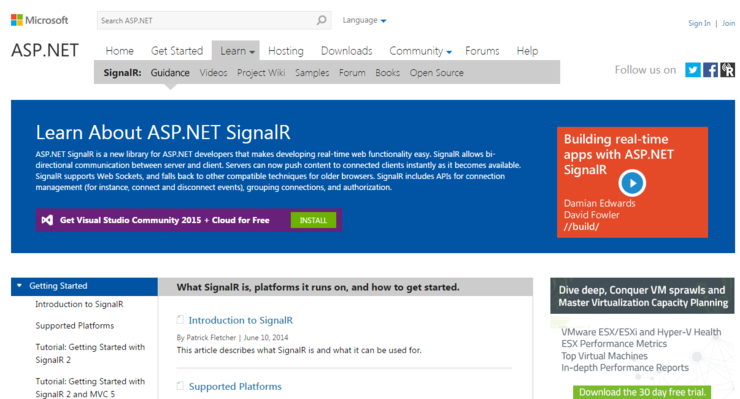The height and width of the screenshot is (399, 740).
Task: Open the Introduction to SignalR article link
Action: pos(241,320)
